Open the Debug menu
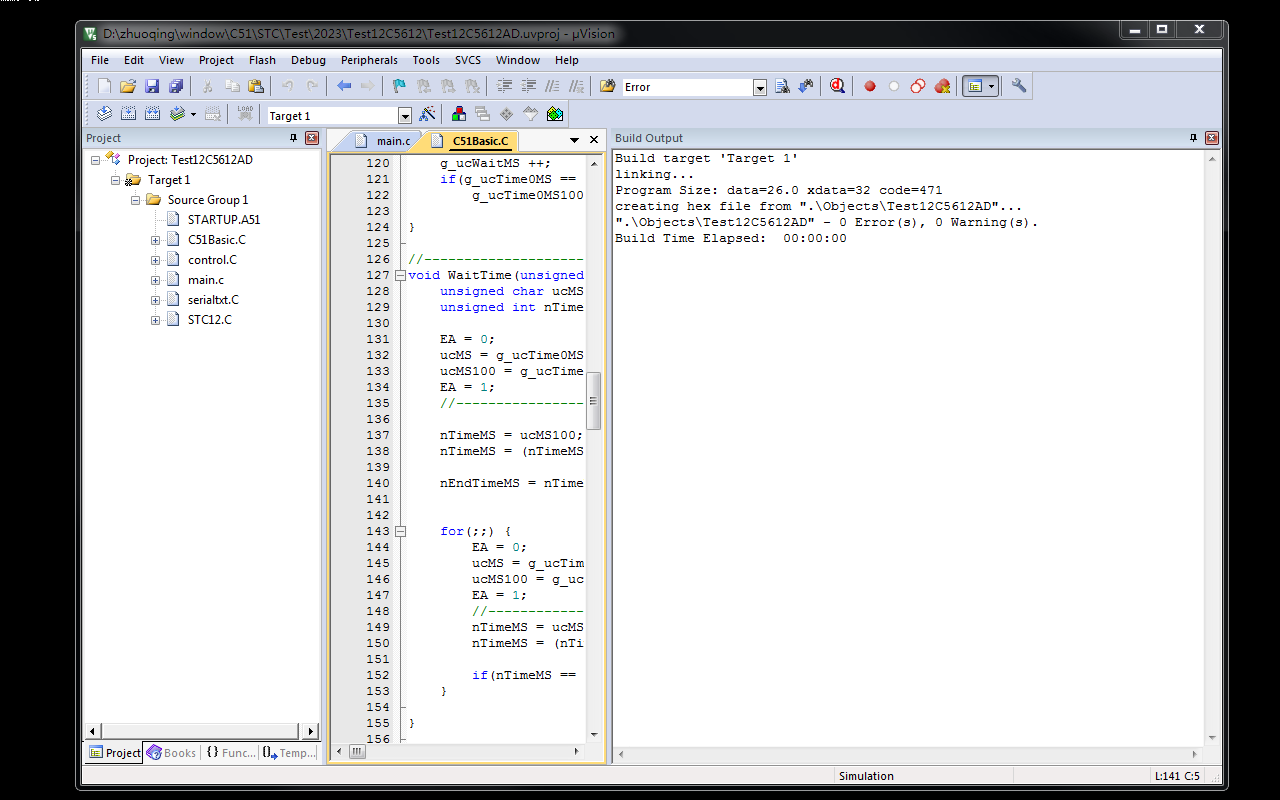This screenshot has height=800, width=1280. [x=308, y=60]
